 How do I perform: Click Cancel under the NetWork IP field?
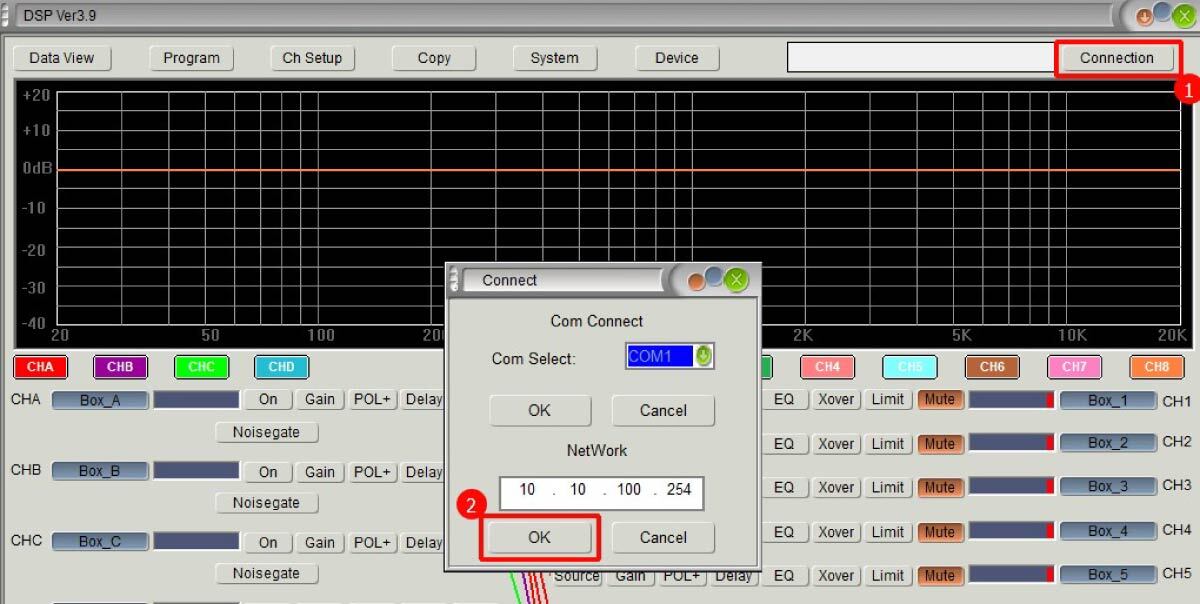(x=663, y=537)
